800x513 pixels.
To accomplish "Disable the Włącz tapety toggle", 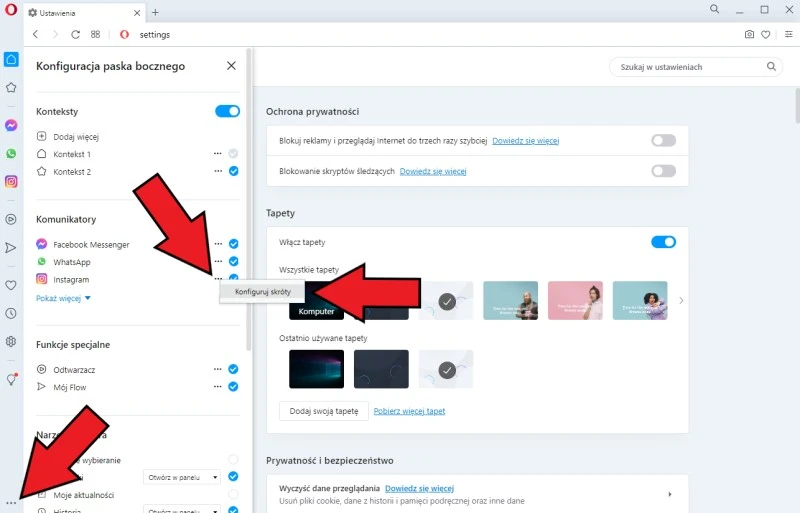I will click(x=663, y=242).
